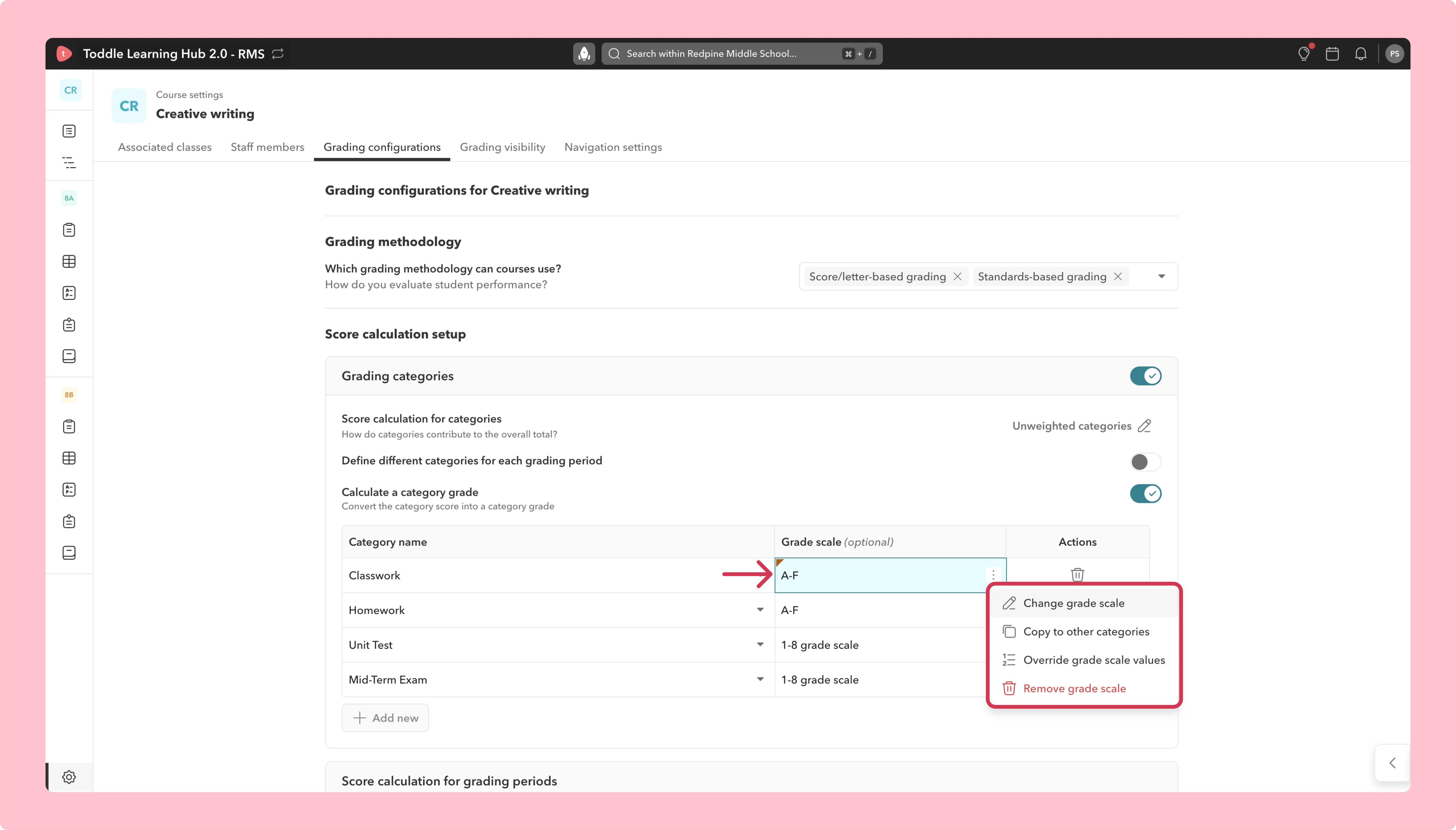Viewport: 1456px width, 830px height.
Task: Choose Remove grade scale from the menu
Action: (x=1084, y=689)
